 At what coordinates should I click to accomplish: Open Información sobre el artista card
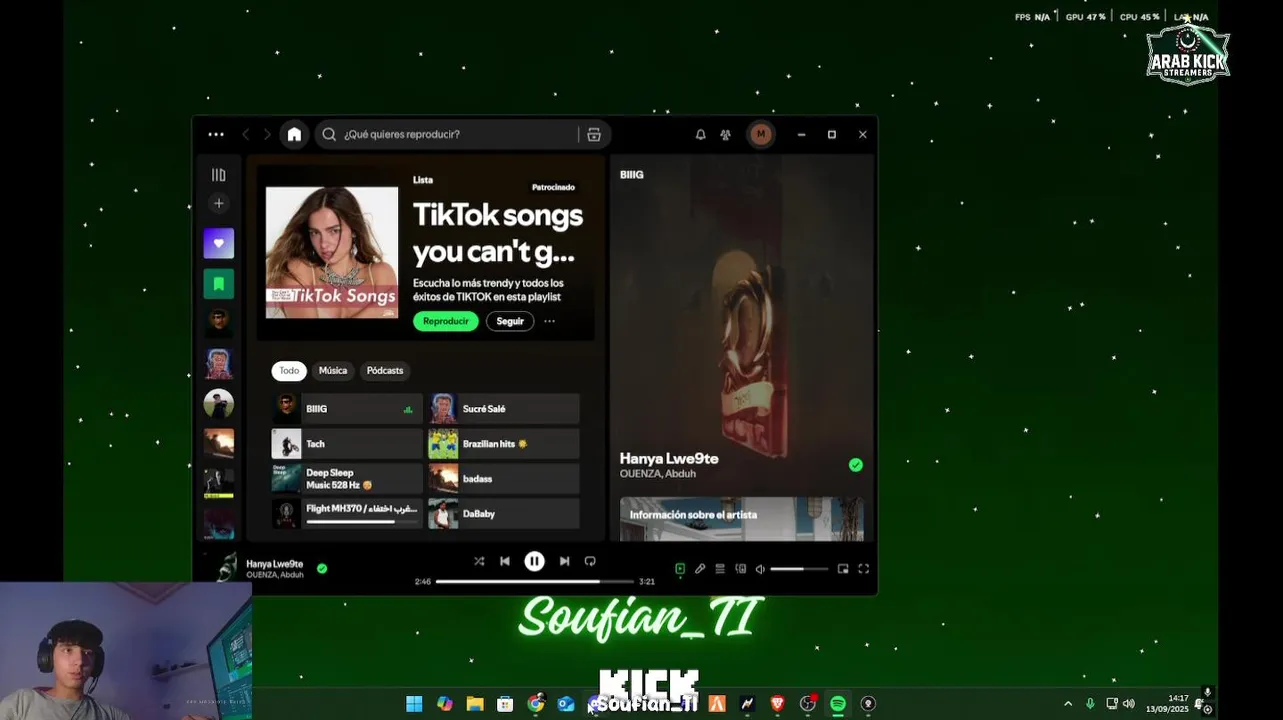[742, 519]
